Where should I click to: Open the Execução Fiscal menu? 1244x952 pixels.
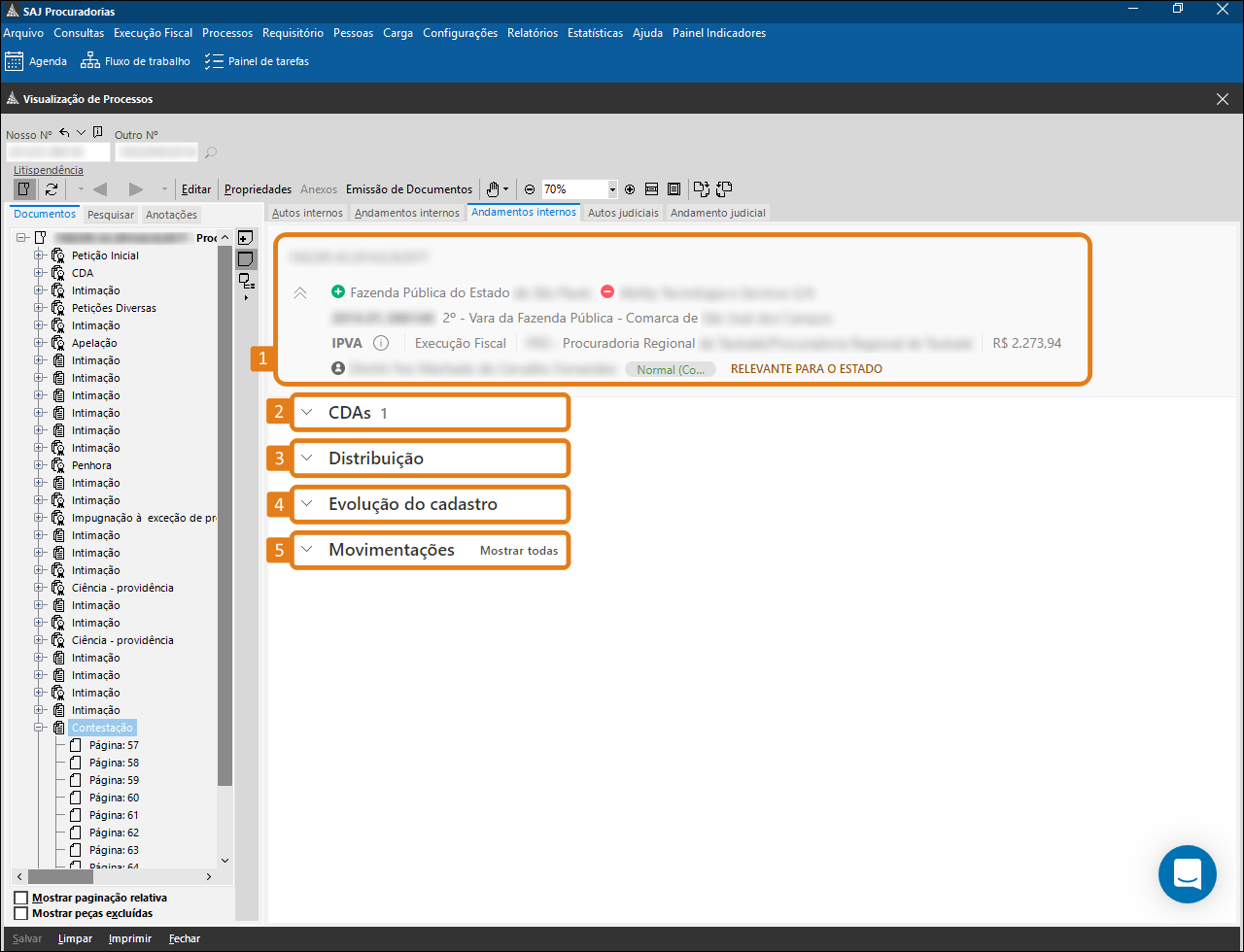click(x=153, y=33)
